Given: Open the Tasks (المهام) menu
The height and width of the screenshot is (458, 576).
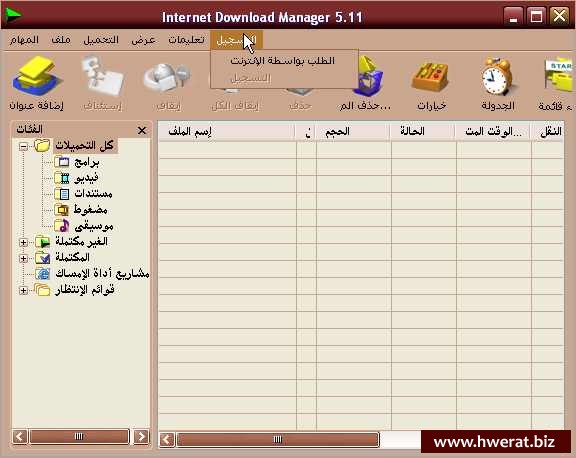Looking at the screenshot, I should point(24,40).
